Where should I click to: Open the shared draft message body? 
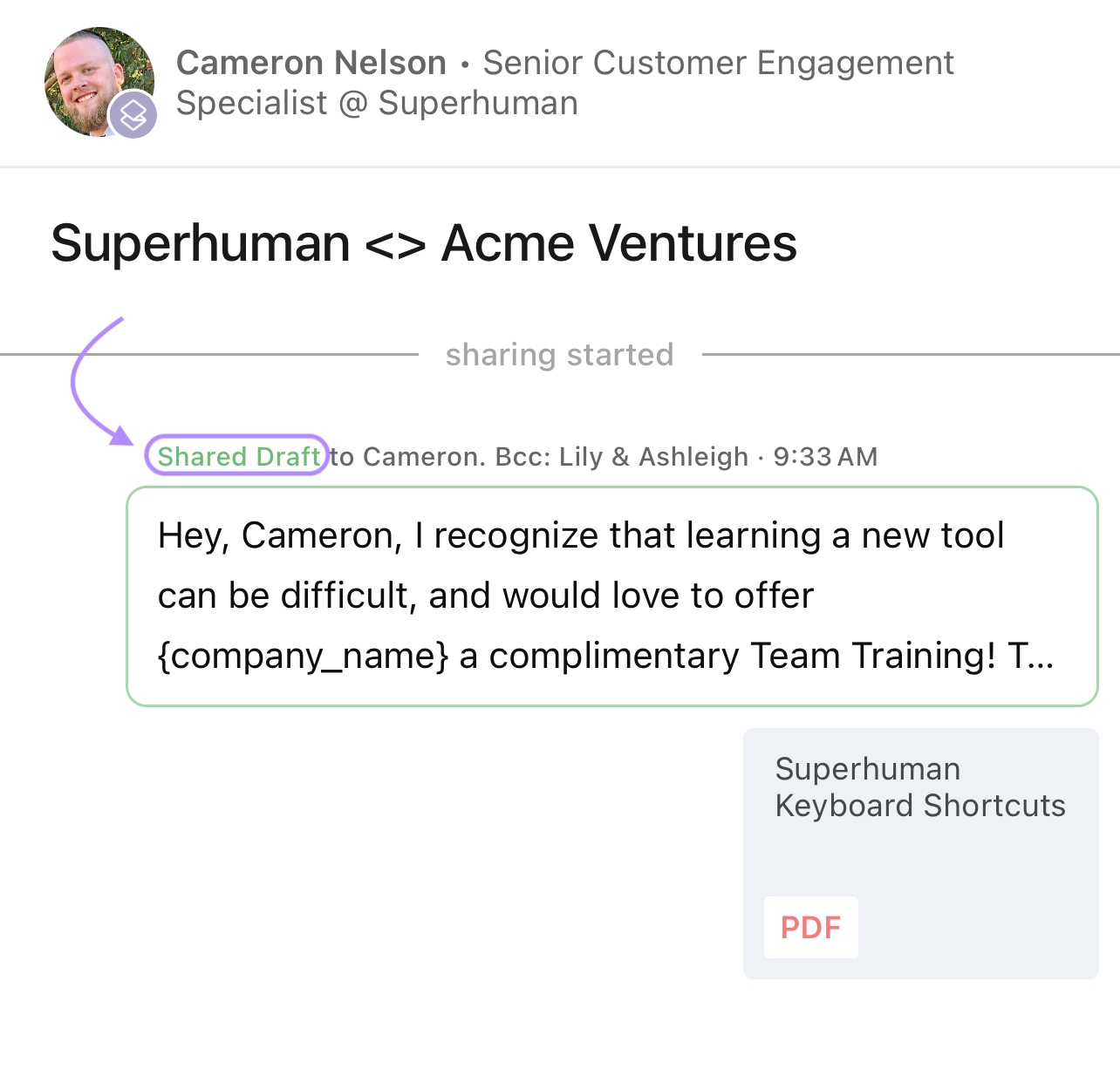pyautogui.click(x=612, y=596)
